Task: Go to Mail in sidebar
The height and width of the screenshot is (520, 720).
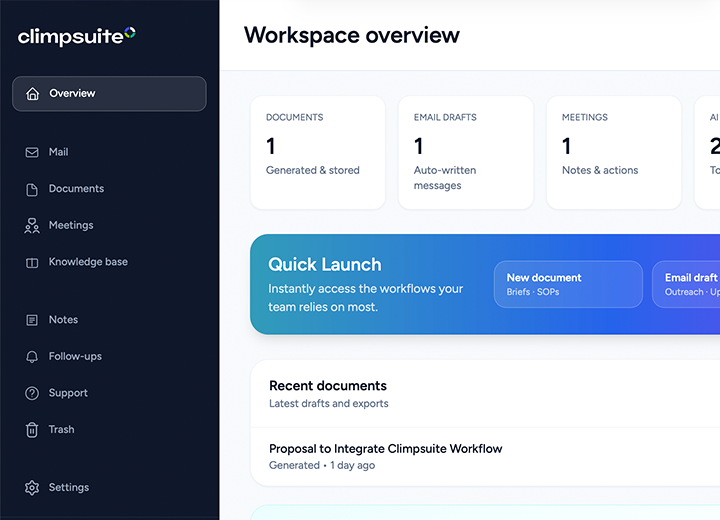Action: [58, 152]
